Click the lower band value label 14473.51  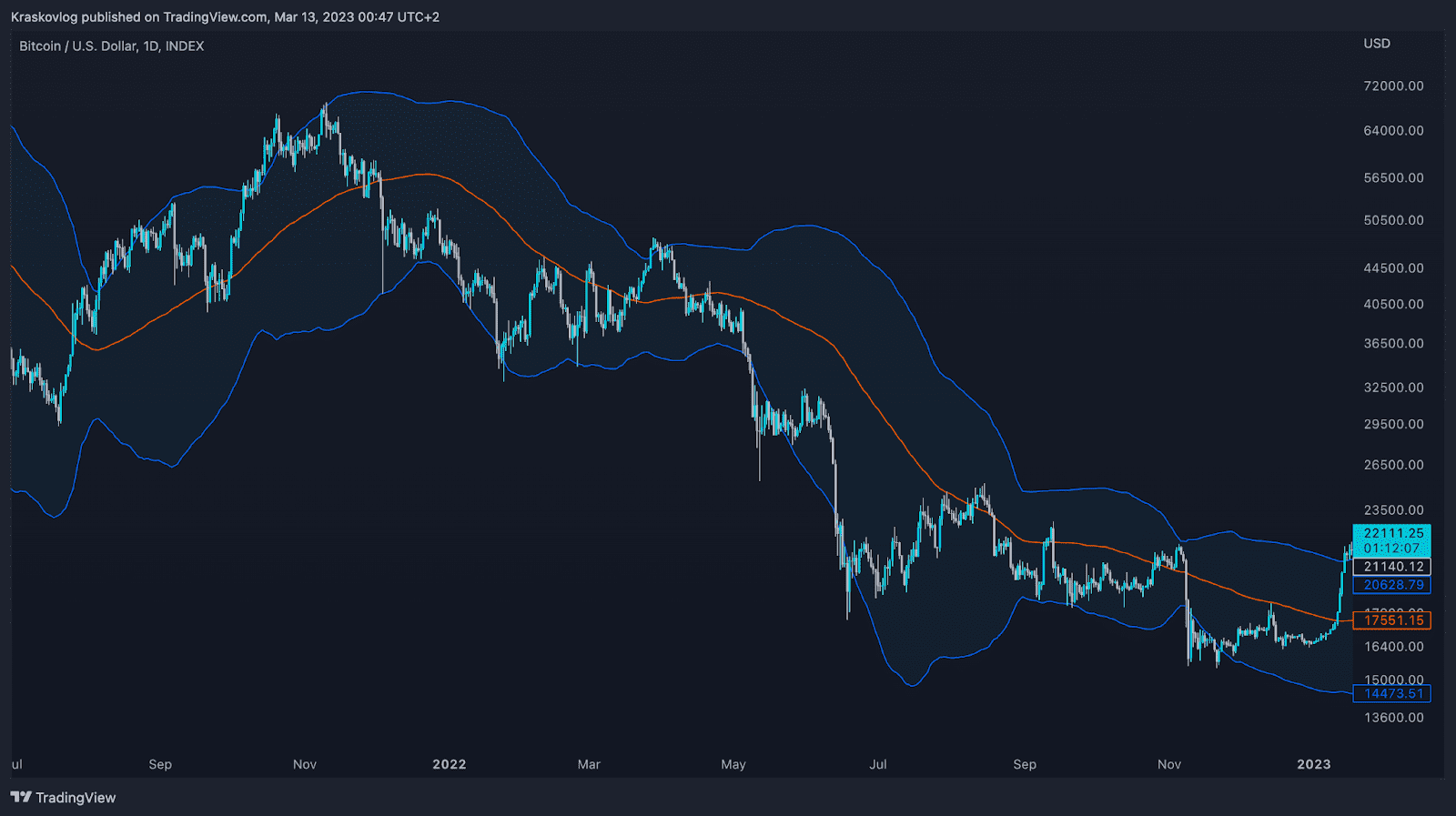pos(1392,694)
